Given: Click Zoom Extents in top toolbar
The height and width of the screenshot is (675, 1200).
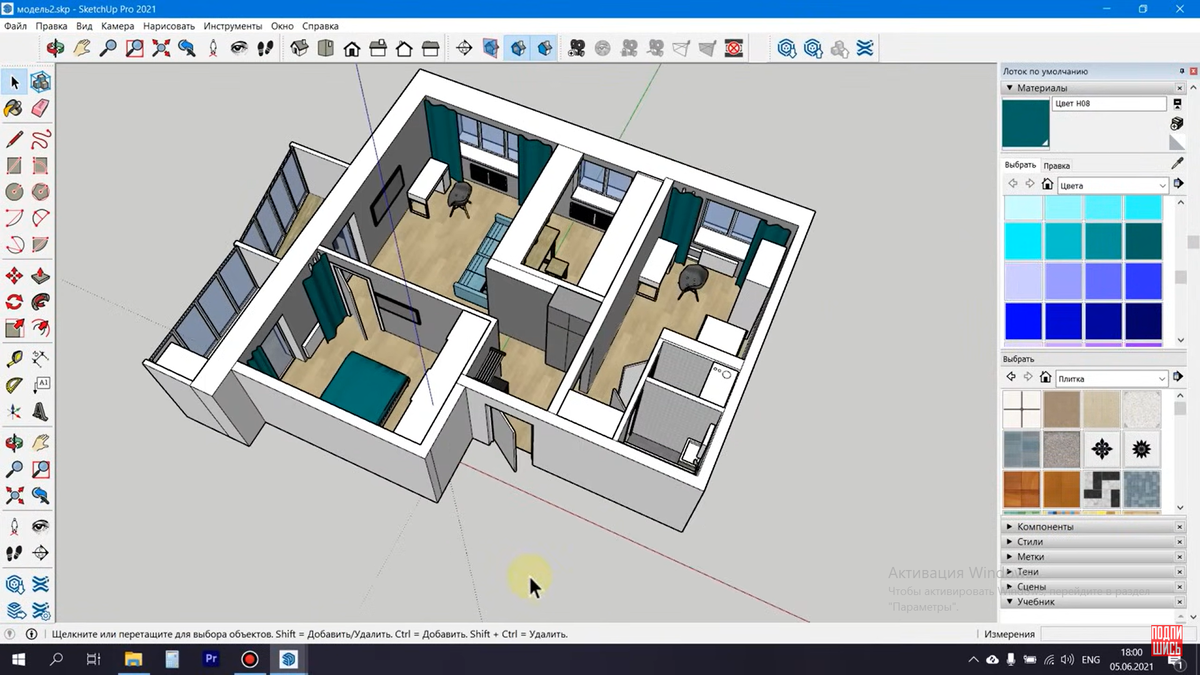Looking at the screenshot, I should [x=161, y=47].
